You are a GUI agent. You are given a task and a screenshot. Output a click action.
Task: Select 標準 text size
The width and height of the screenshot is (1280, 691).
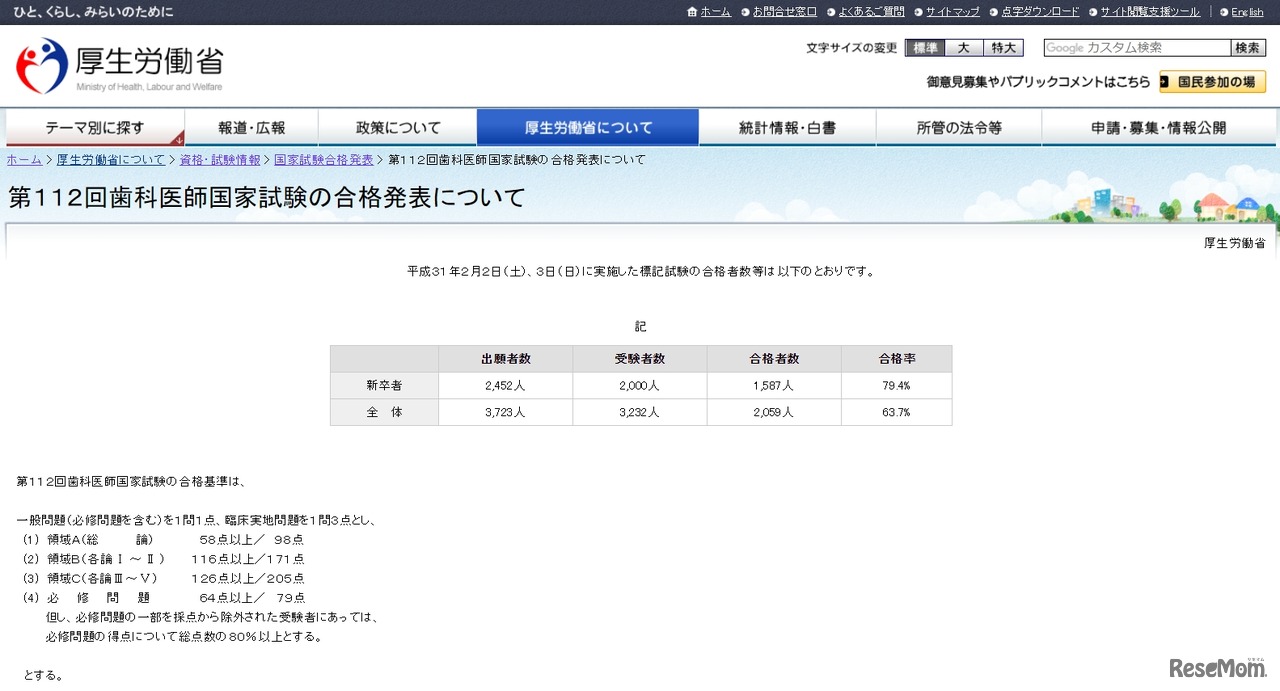click(924, 48)
